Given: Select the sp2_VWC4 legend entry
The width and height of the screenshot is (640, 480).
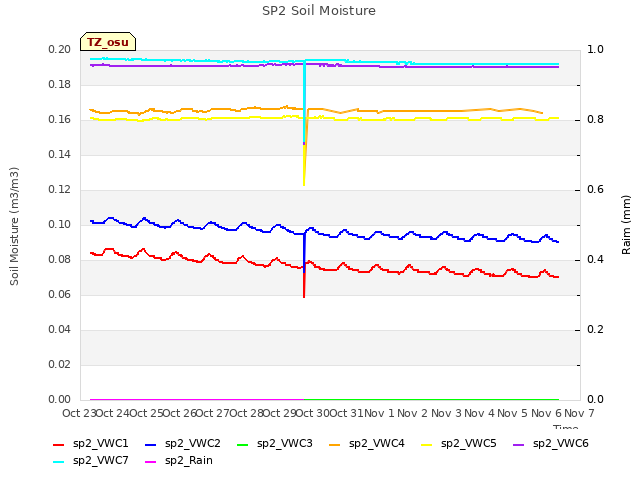Looking at the screenshot, I should tap(367, 444).
